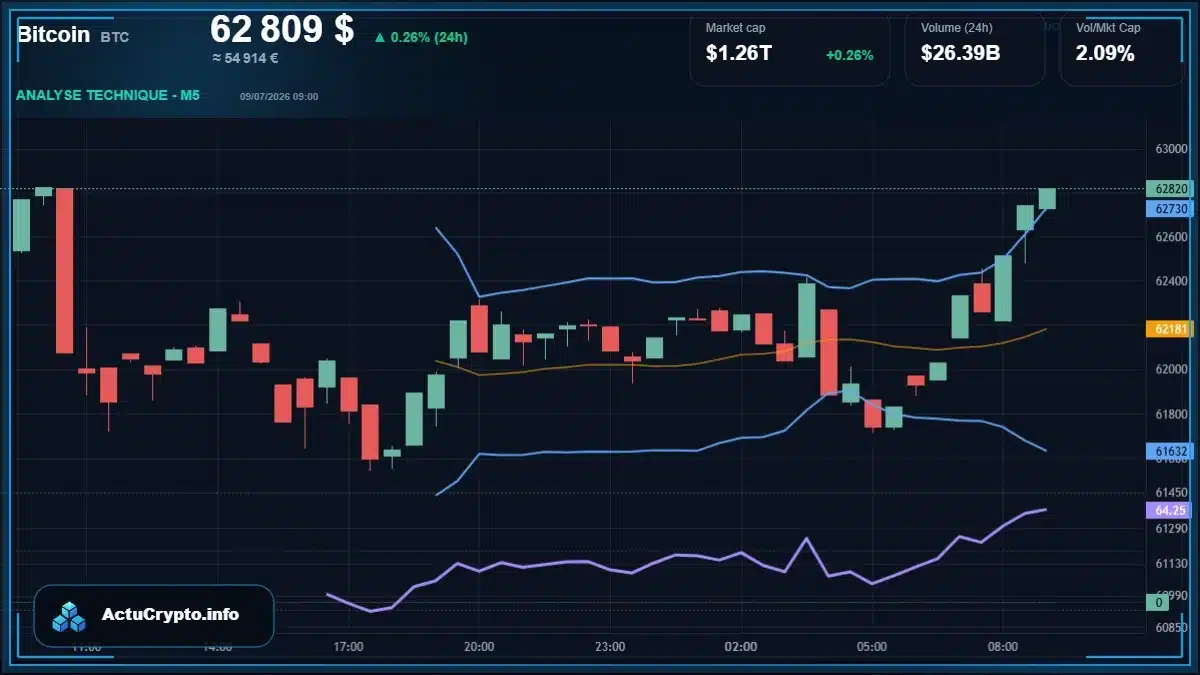Click the 62600 price axis label

click(x=1171, y=237)
